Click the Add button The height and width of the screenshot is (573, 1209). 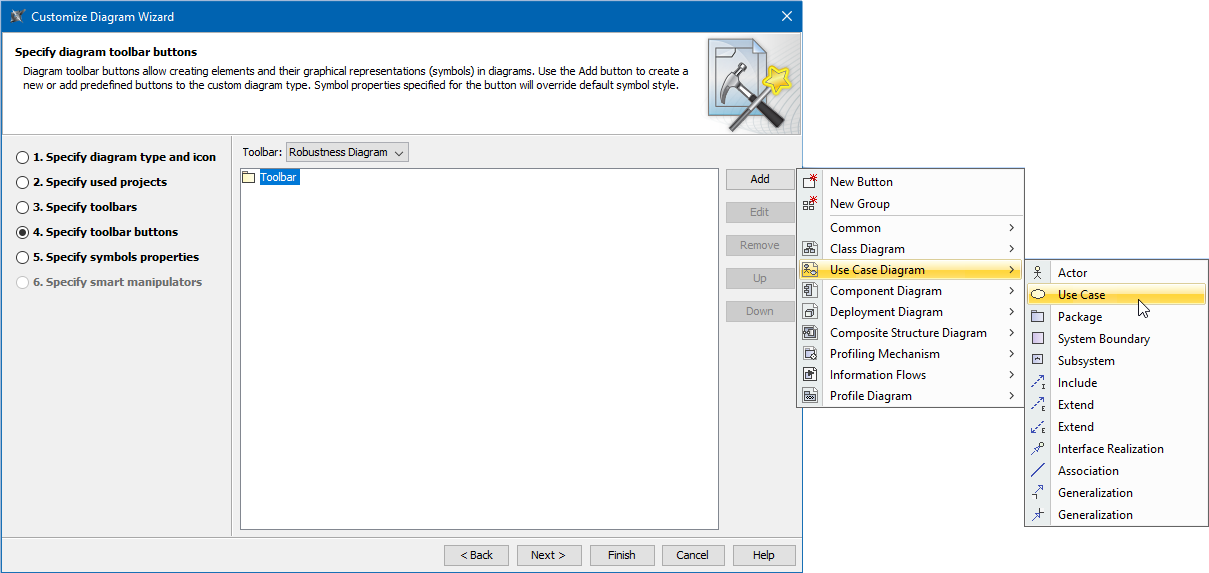(x=760, y=179)
